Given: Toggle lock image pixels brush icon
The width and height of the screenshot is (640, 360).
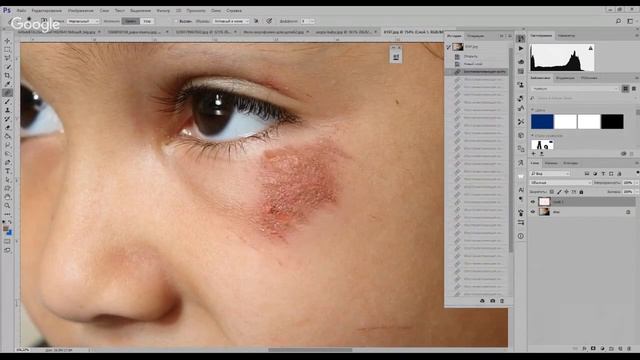Looking at the screenshot, I should (x=559, y=191).
